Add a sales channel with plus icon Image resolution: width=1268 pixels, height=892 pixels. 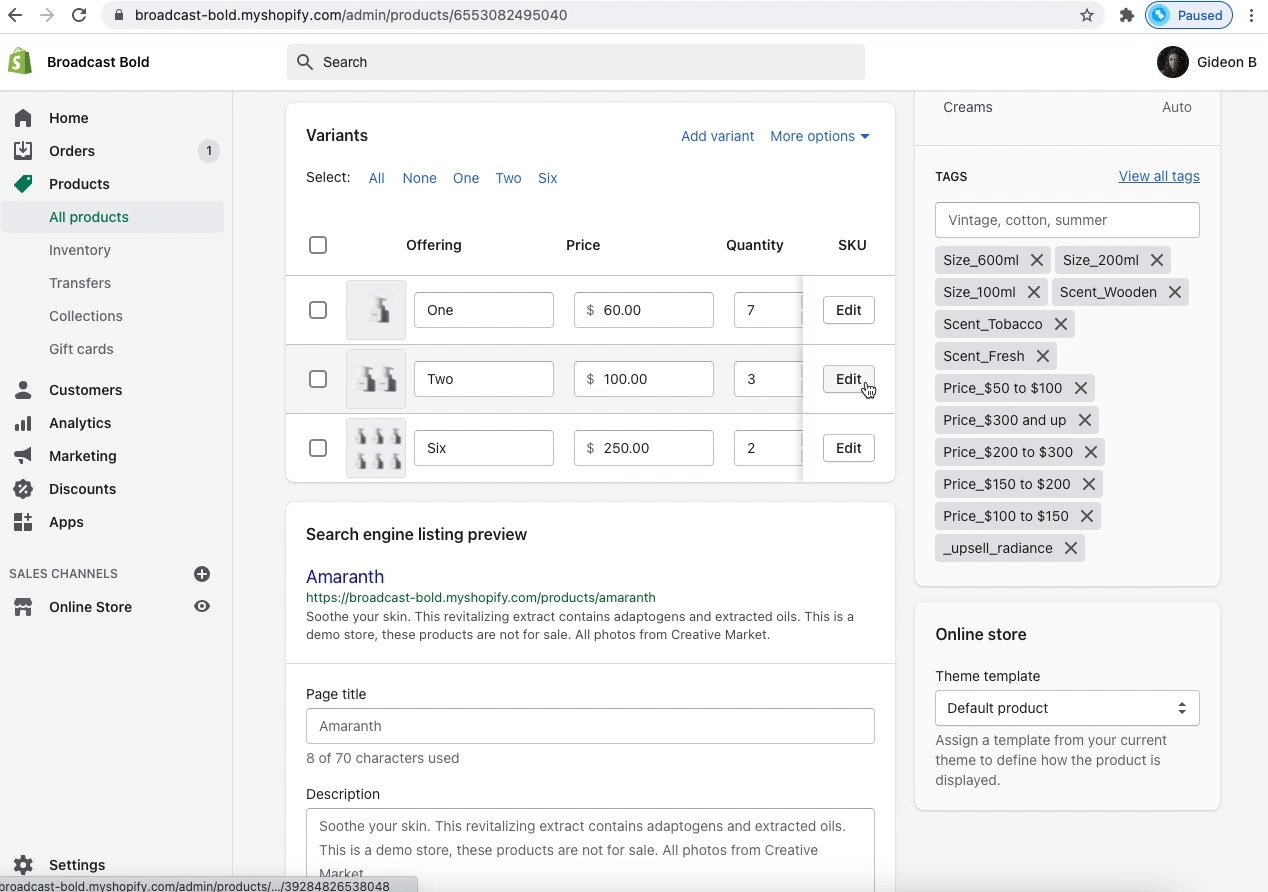202,574
